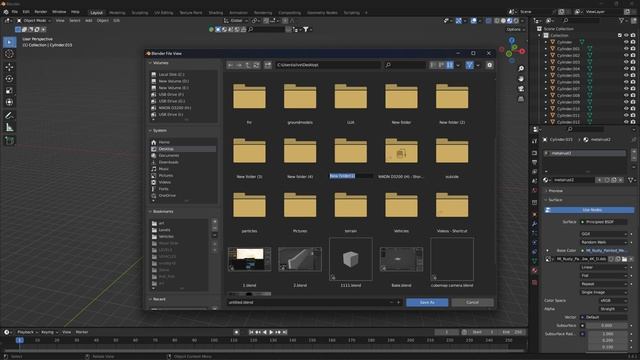Open 1111.blend file thumbnail
This screenshot has width=640, height=360.
[x=351, y=259]
